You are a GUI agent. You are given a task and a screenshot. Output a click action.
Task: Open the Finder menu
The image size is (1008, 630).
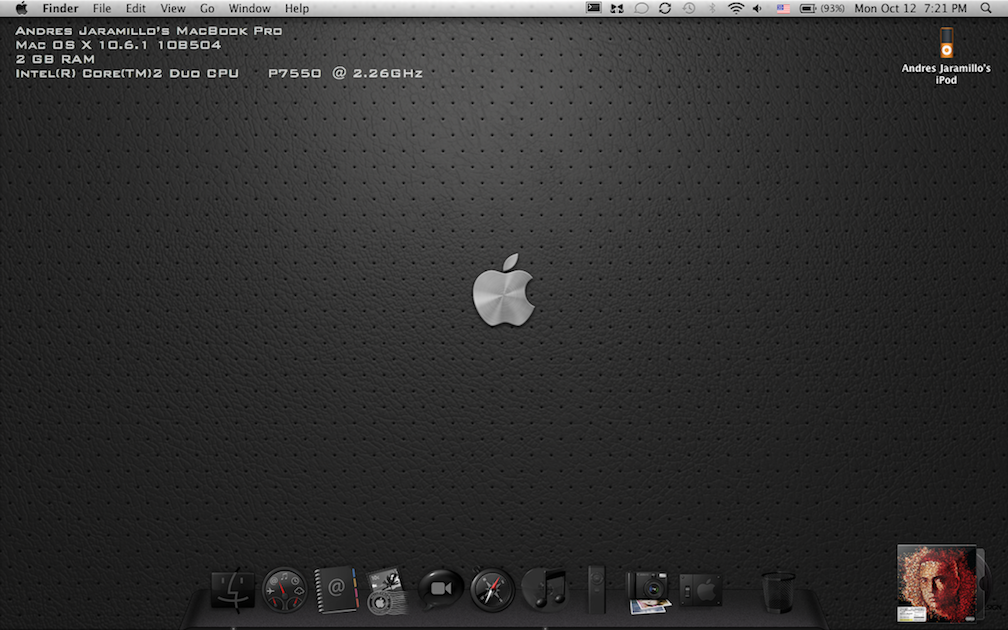tap(60, 8)
